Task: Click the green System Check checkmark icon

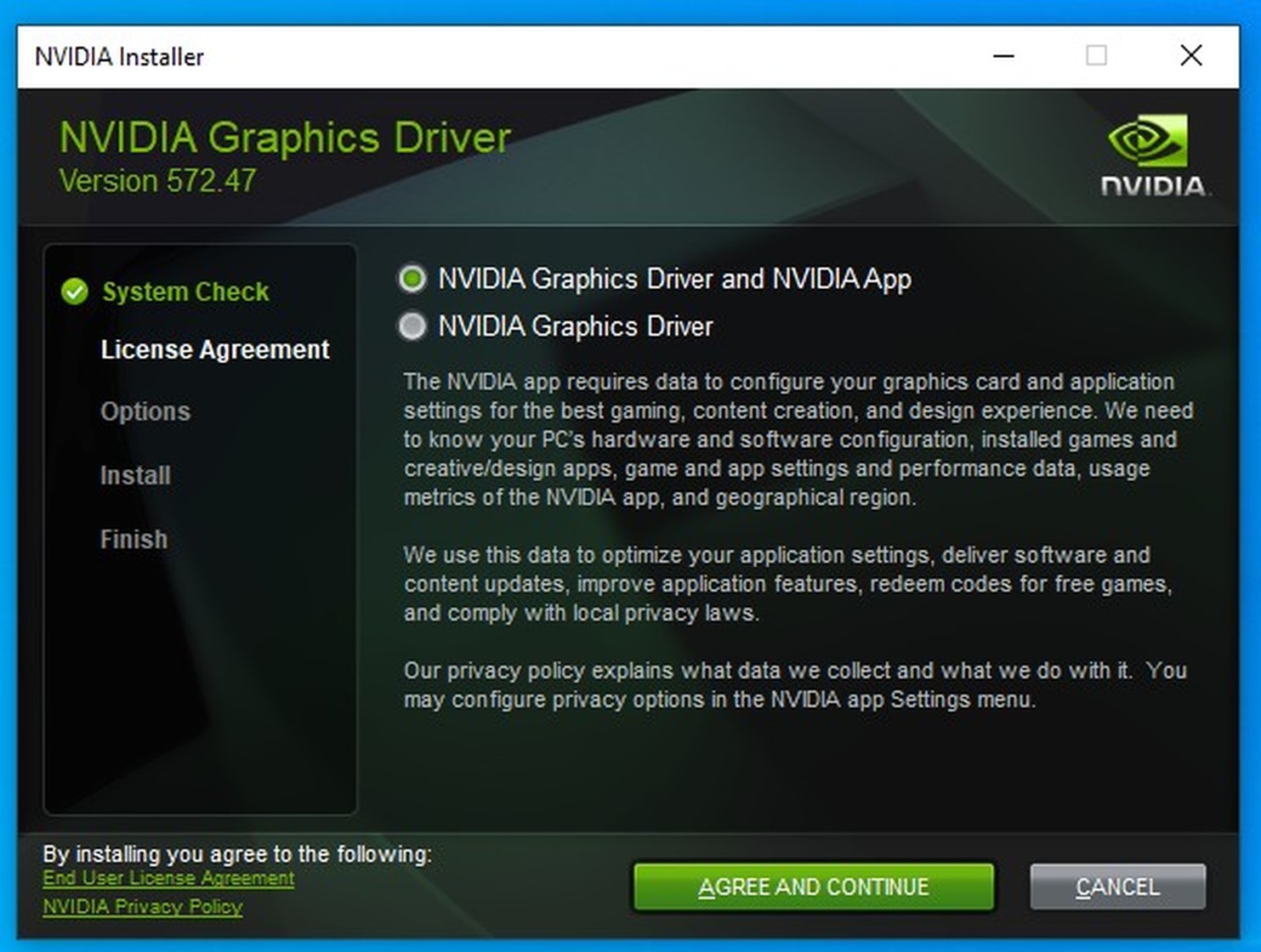Action: (75, 292)
